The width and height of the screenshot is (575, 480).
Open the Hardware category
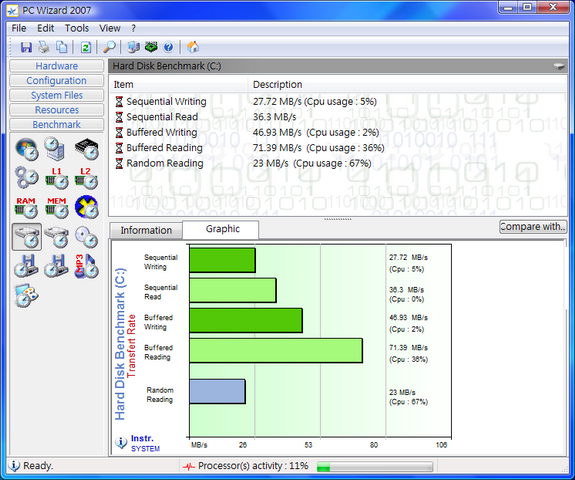tap(56, 66)
